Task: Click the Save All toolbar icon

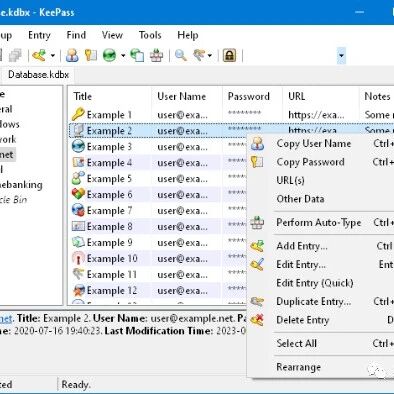Action: (x=15, y=55)
